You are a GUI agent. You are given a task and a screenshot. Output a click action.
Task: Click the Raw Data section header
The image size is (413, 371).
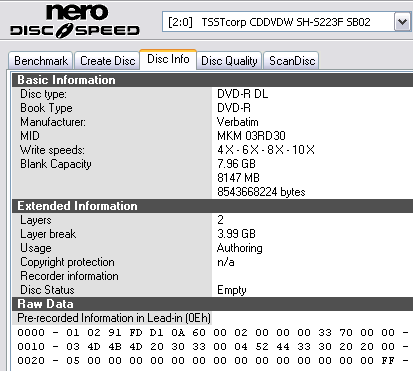click(x=212, y=304)
